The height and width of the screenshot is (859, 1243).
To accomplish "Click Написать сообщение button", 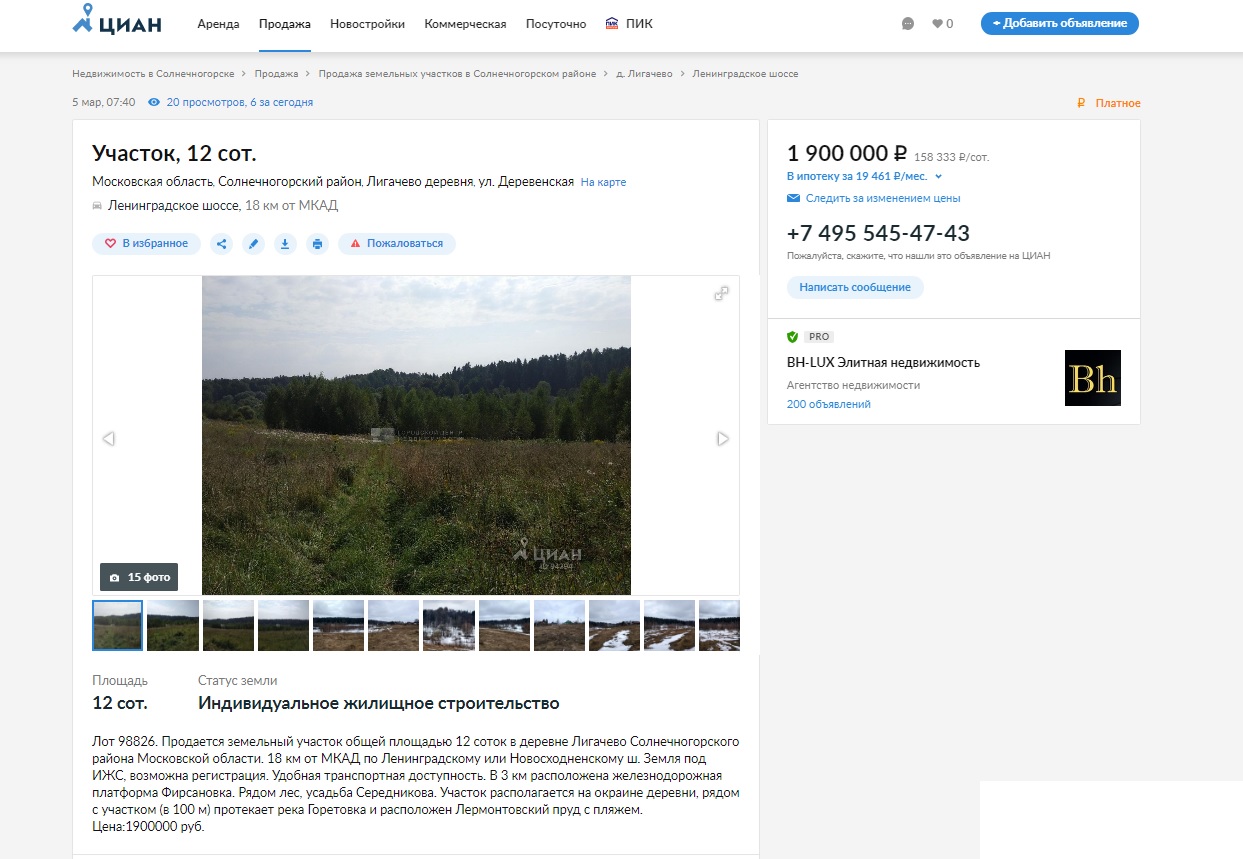I will coord(855,287).
